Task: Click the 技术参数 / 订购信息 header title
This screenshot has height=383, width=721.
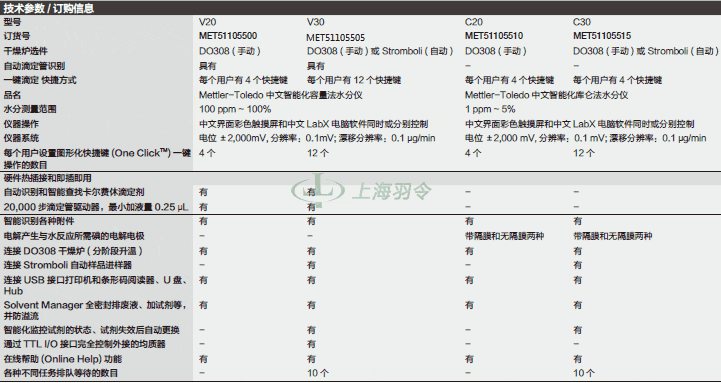Action: click(49, 8)
